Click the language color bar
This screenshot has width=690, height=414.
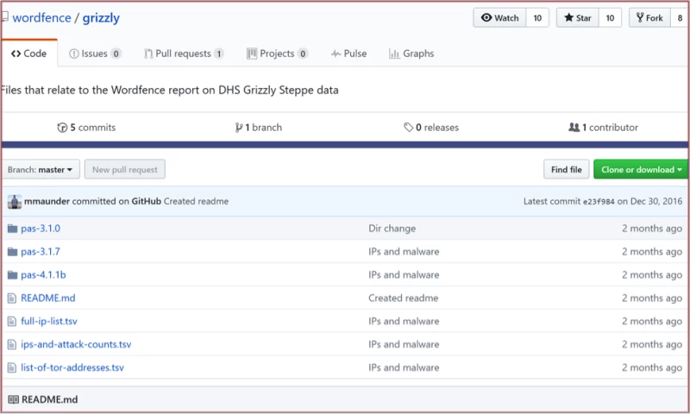point(344,145)
